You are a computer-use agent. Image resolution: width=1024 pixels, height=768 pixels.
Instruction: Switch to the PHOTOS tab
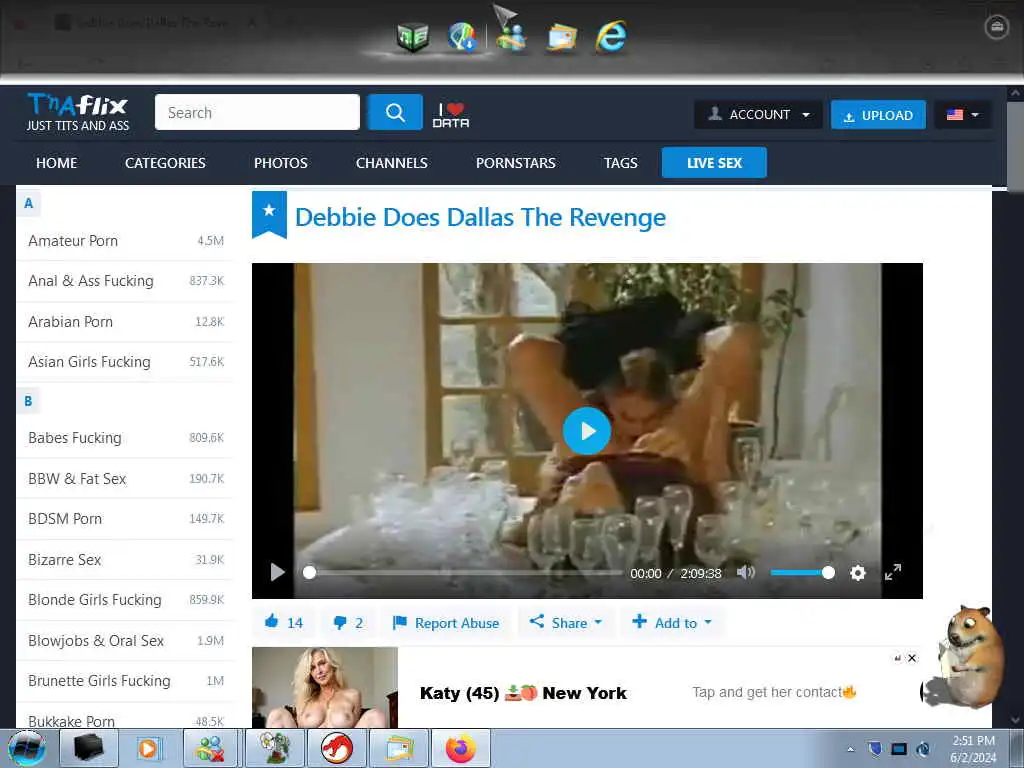click(281, 163)
